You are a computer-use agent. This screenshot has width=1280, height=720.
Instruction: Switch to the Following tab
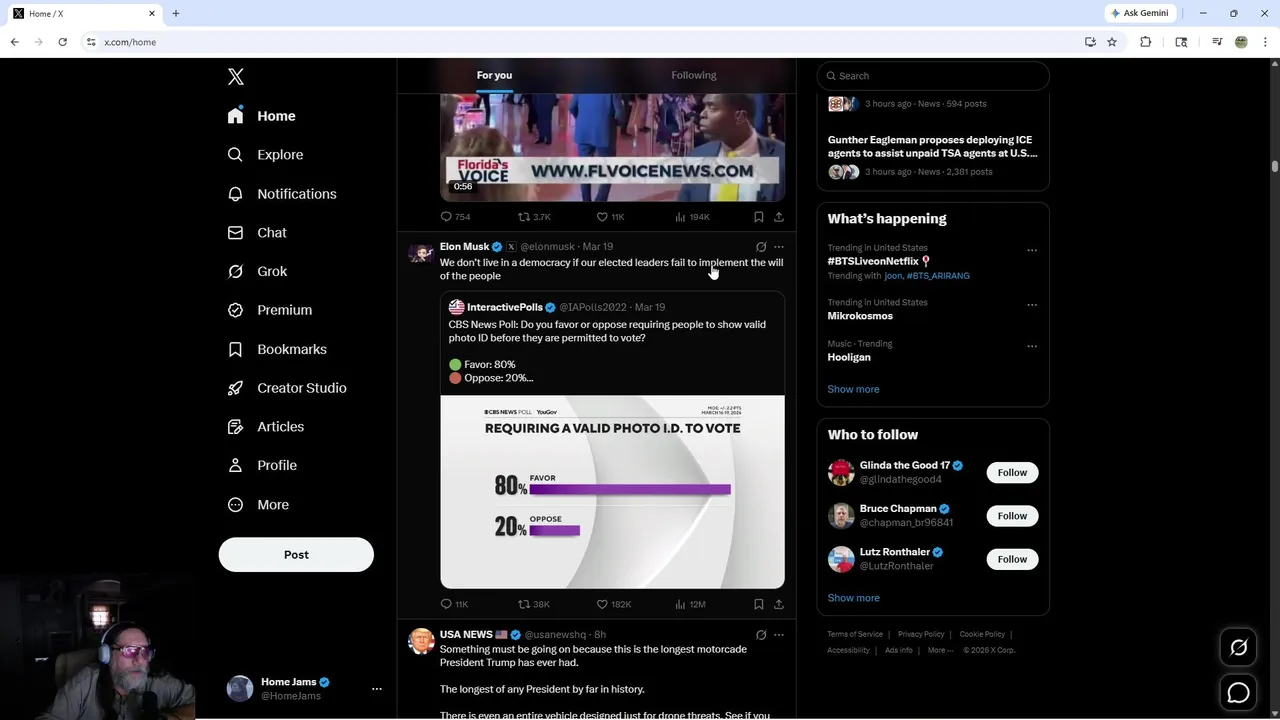coord(694,75)
